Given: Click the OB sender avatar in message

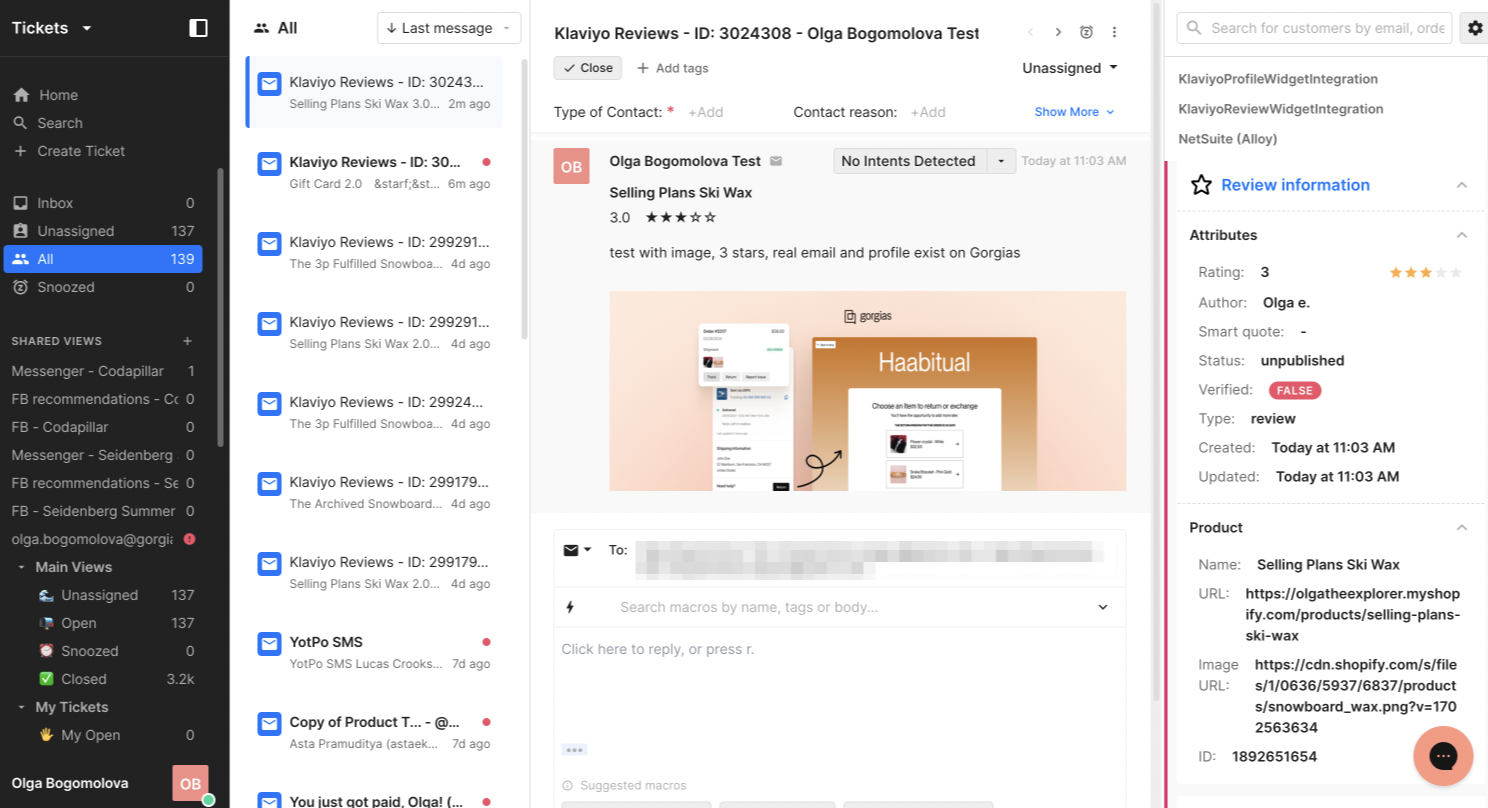Looking at the screenshot, I should [x=572, y=166].
